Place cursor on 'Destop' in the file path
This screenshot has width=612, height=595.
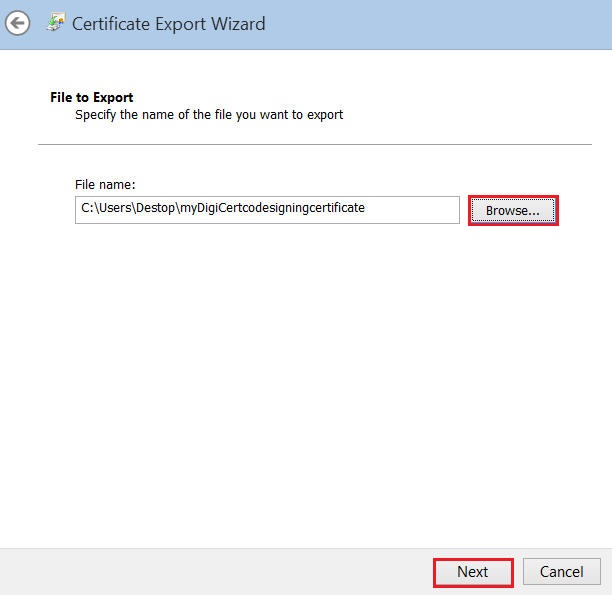pyautogui.click(x=154, y=209)
